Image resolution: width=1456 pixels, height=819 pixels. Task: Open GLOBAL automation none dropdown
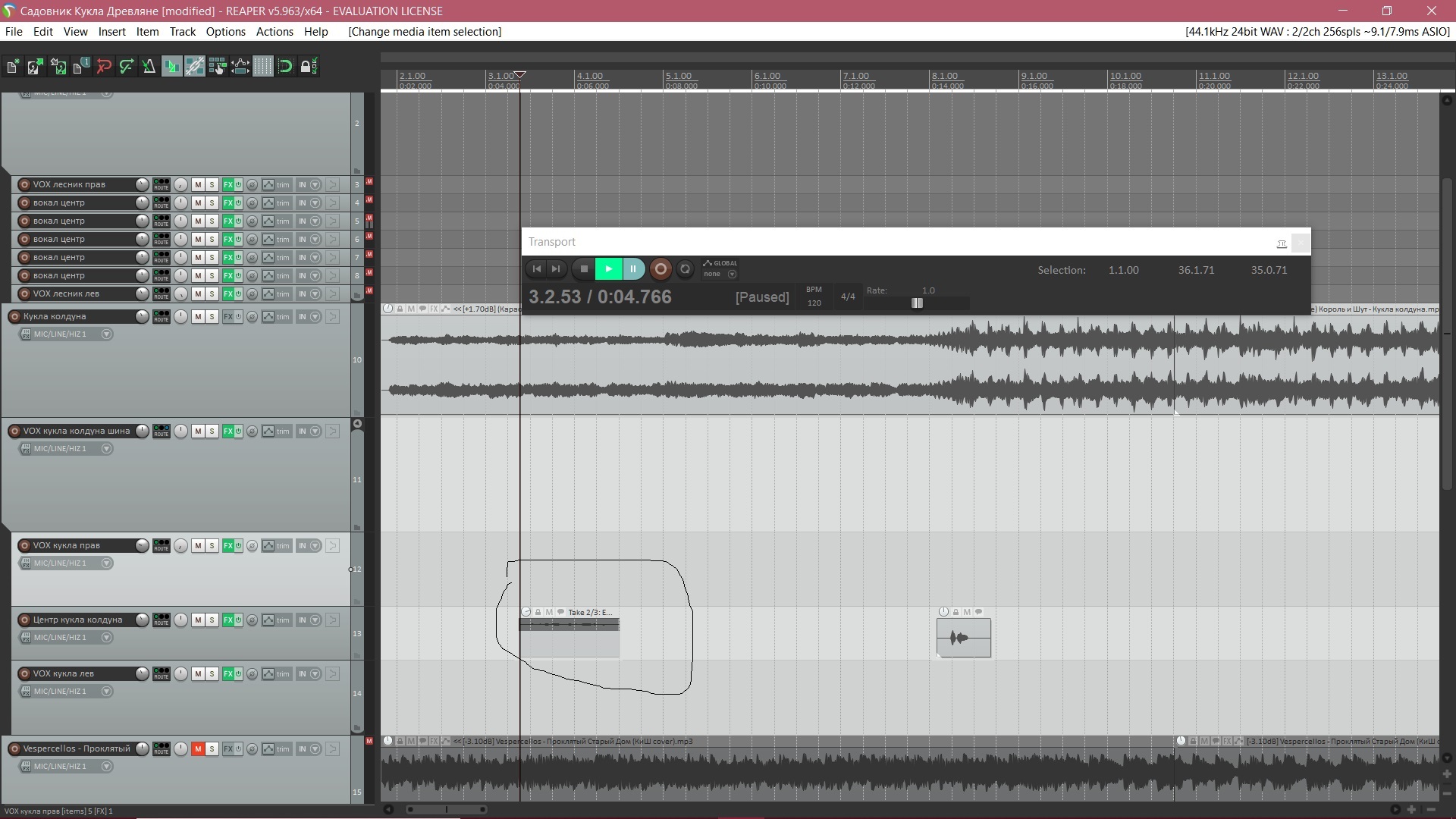pos(732,274)
